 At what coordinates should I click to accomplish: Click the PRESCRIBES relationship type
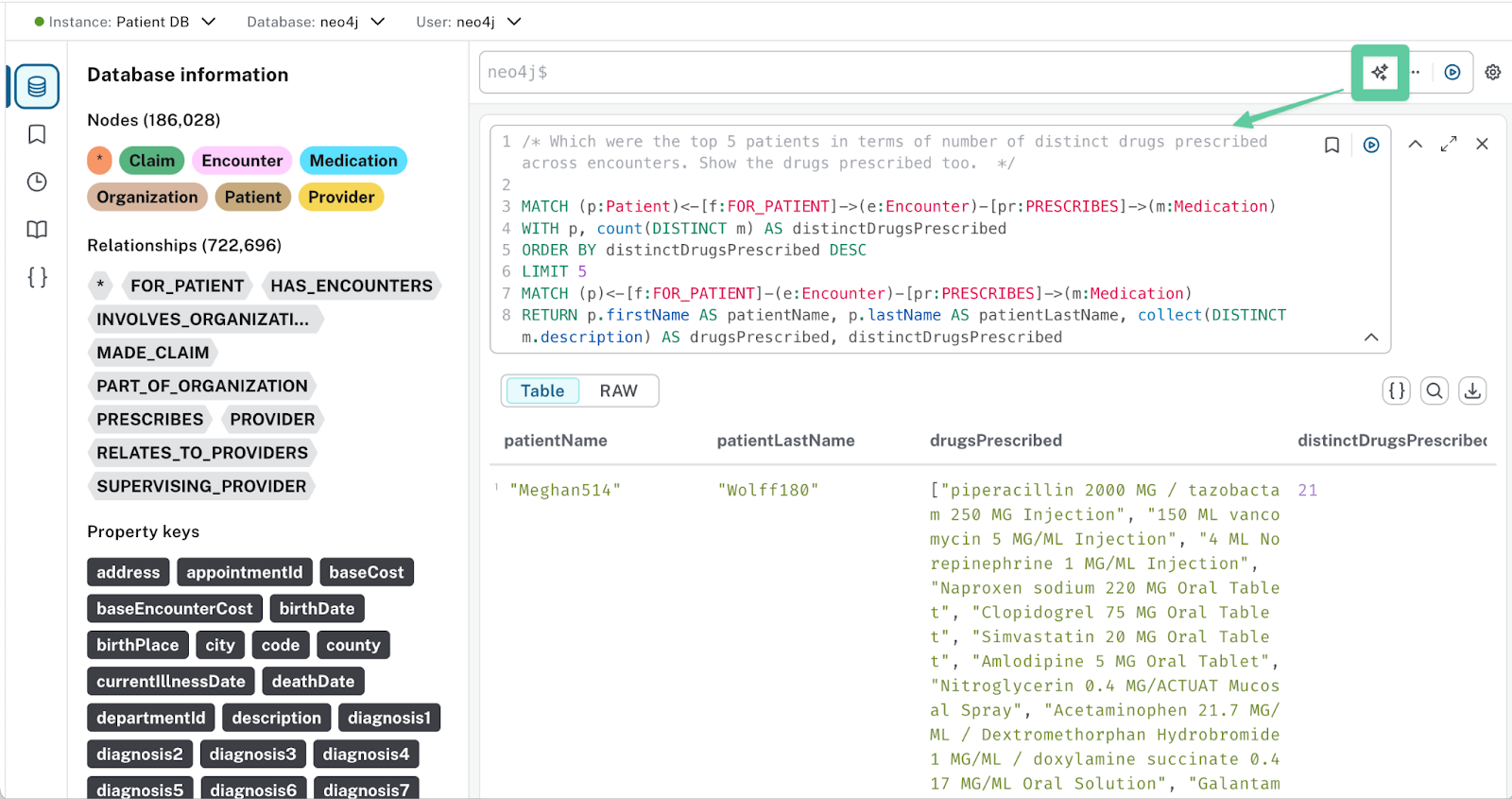tap(149, 419)
